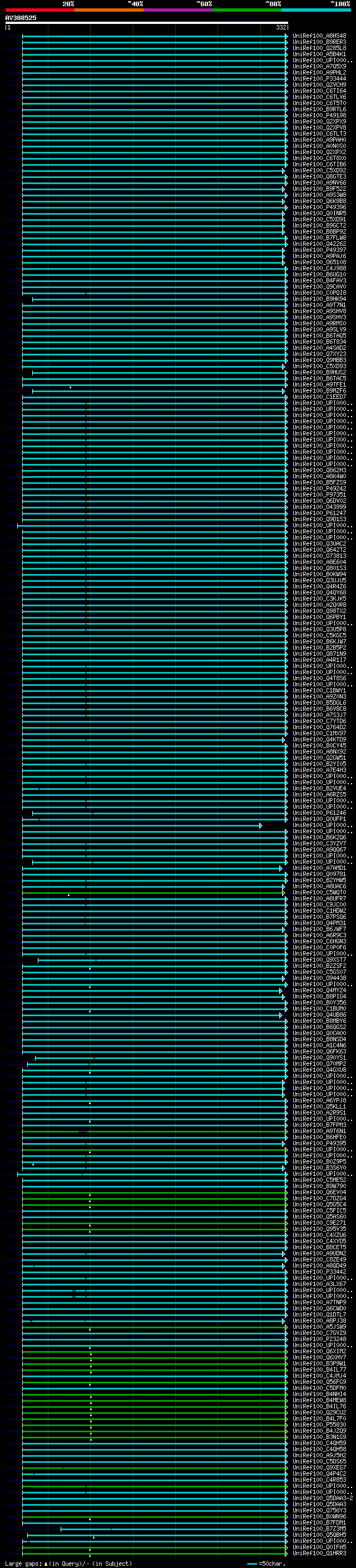The height and width of the screenshot is (1568, 356).
Task: Select label UniRef100_B9F522
Action: click(319, 189)
